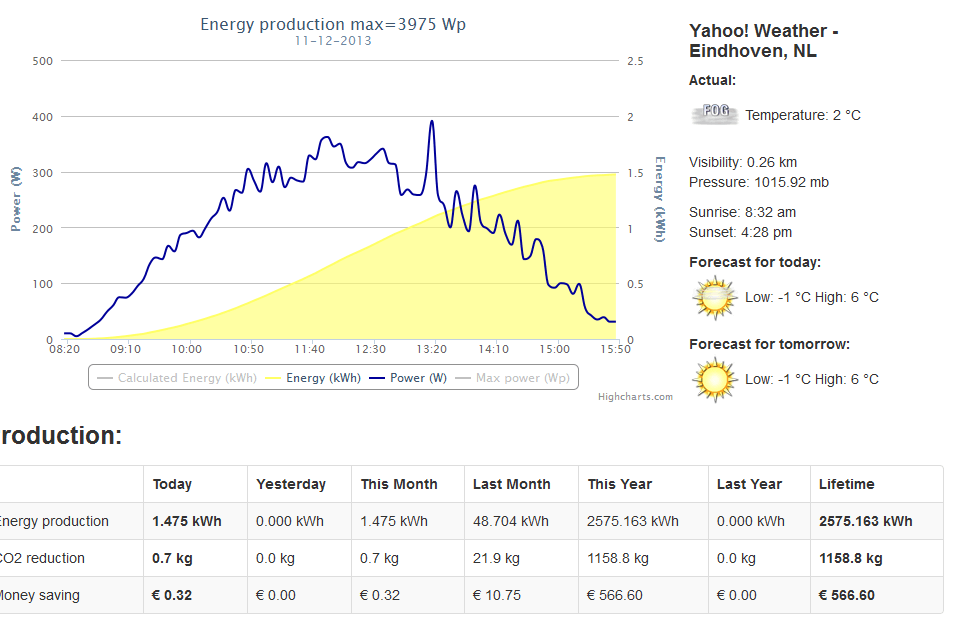The image size is (954, 619).
Task: Click the Yahoo! Weather Eindhoven heading
Action: (763, 41)
